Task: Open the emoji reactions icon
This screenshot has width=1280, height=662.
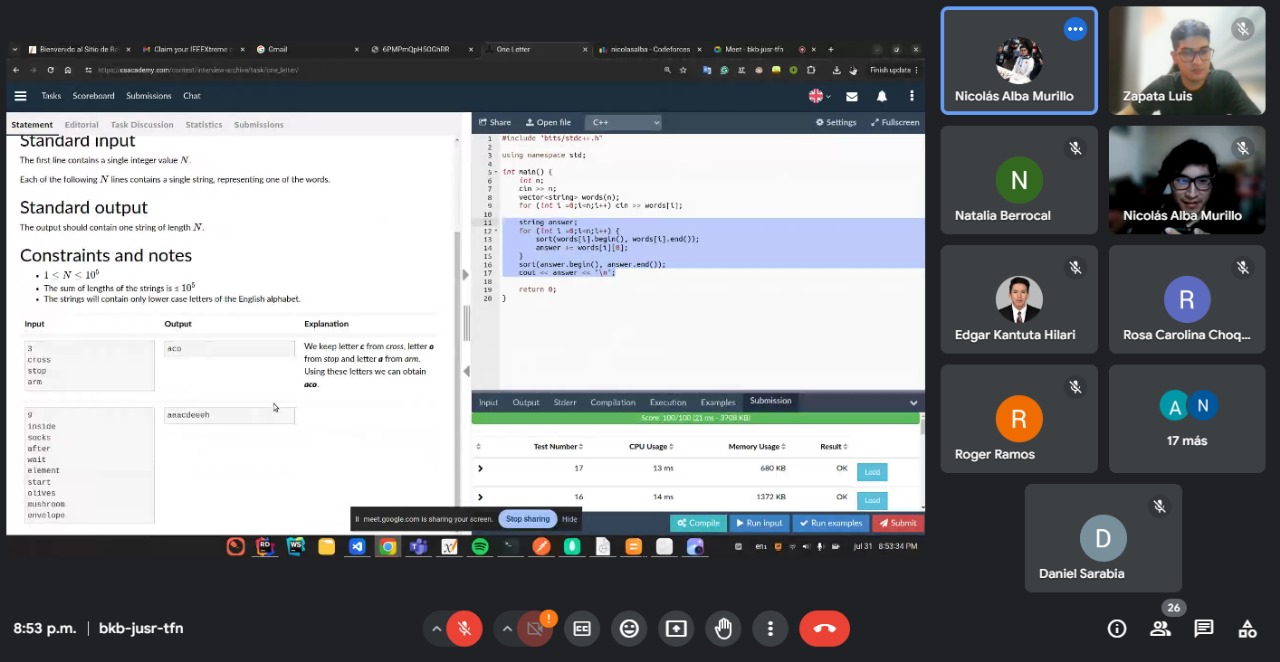Action: [x=629, y=628]
